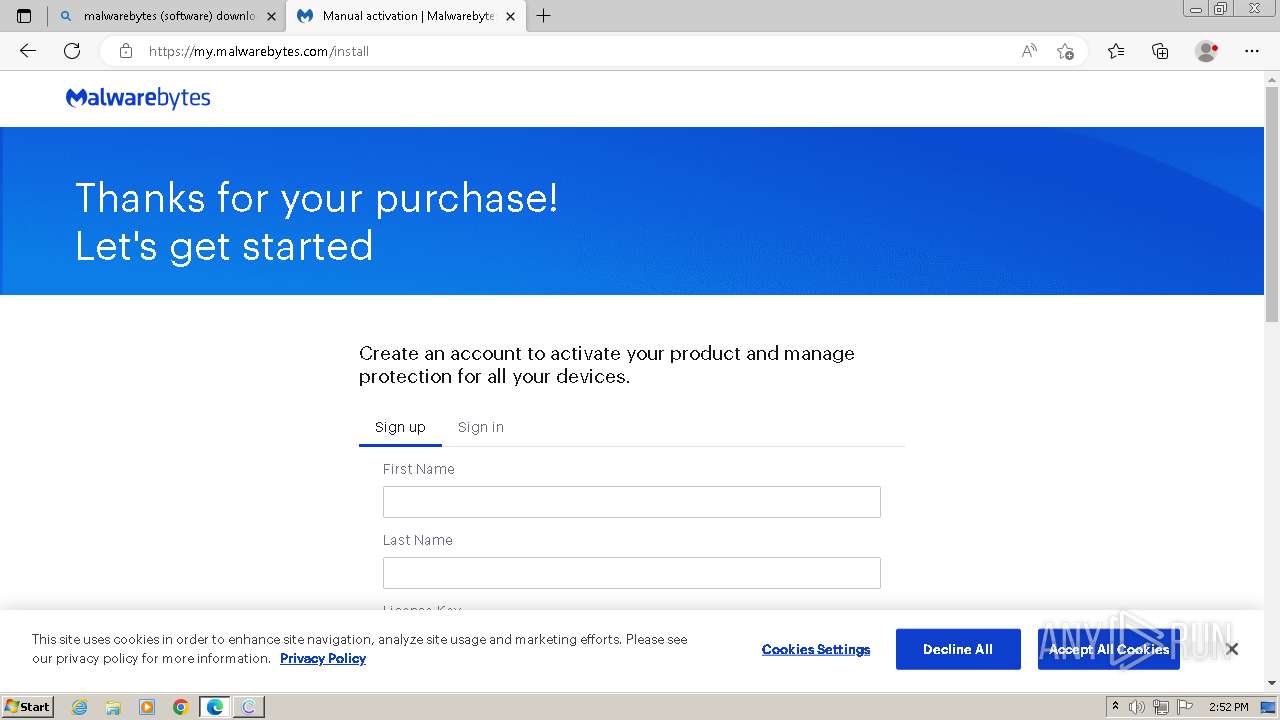Open media player taskbar icon
The height and width of the screenshot is (720, 1280).
147,707
